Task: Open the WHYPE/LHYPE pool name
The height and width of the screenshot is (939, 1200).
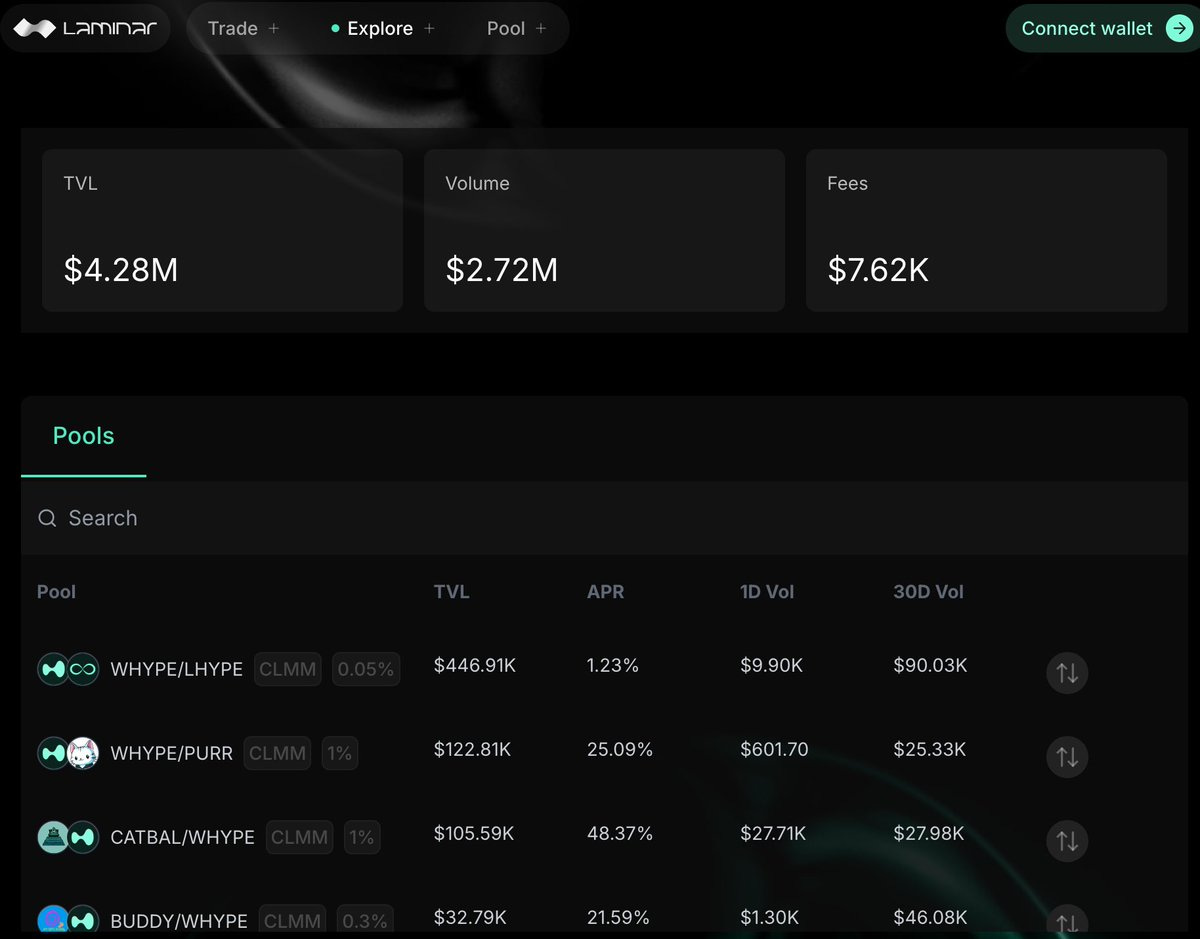Action: pyautogui.click(x=177, y=669)
